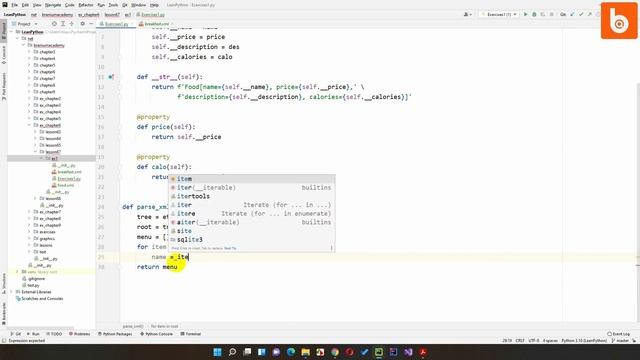This screenshot has height=360, width=640.
Task: Click Scratches and Consoles node
Action: pos(39,298)
